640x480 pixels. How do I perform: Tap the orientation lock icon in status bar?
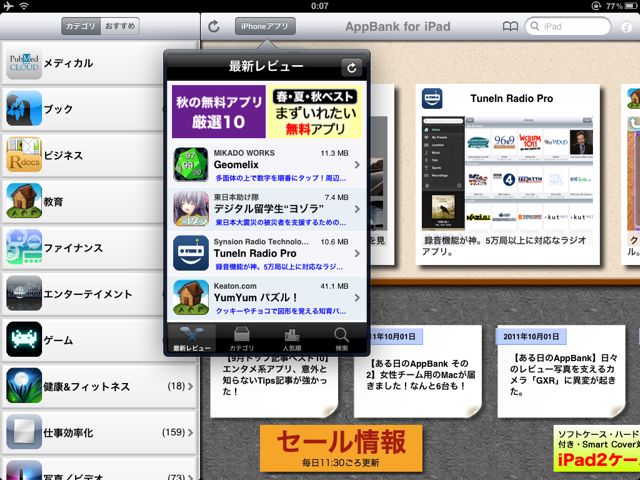pos(596,6)
